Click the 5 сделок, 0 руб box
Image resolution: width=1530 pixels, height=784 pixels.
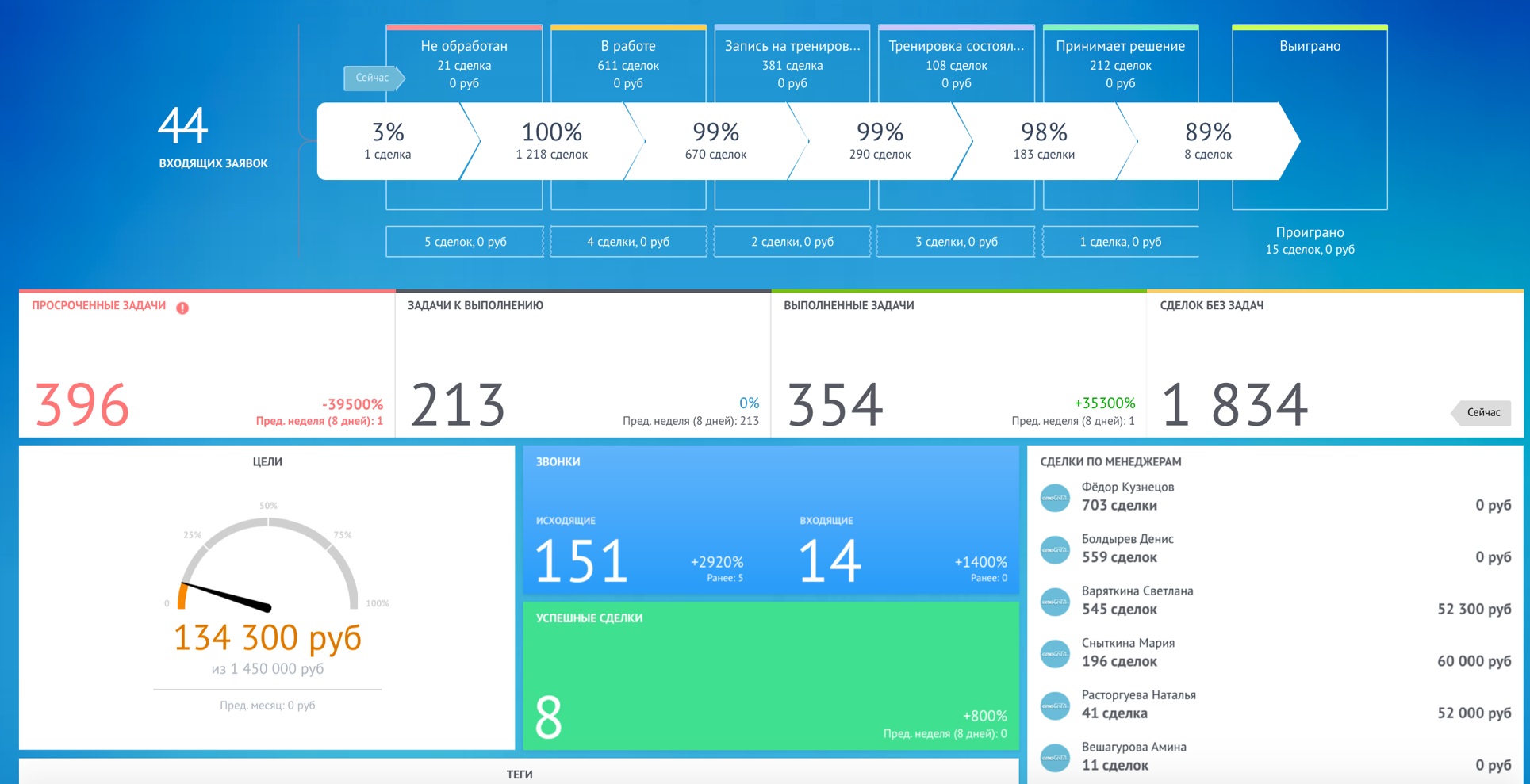coord(465,242)
